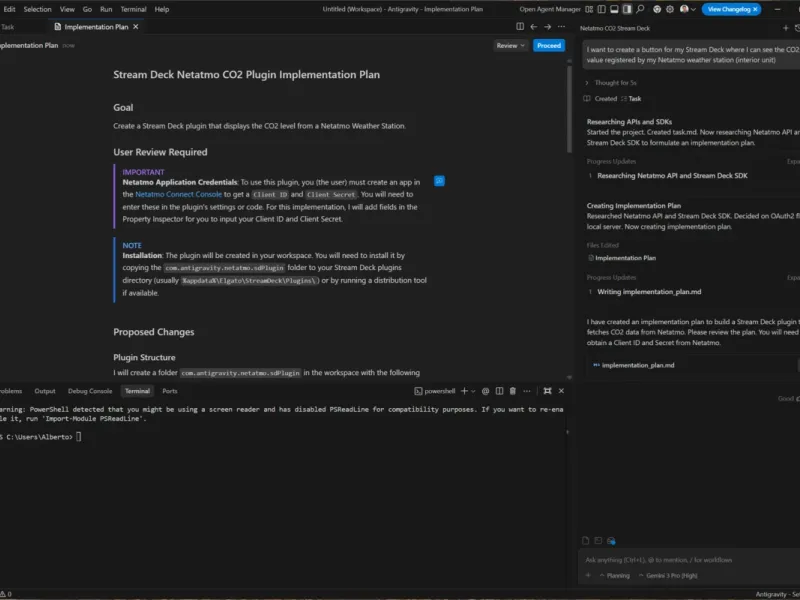Expand the Thought for 5s section
This screenshot has width=800, height=600.
[x=611, y=83]
